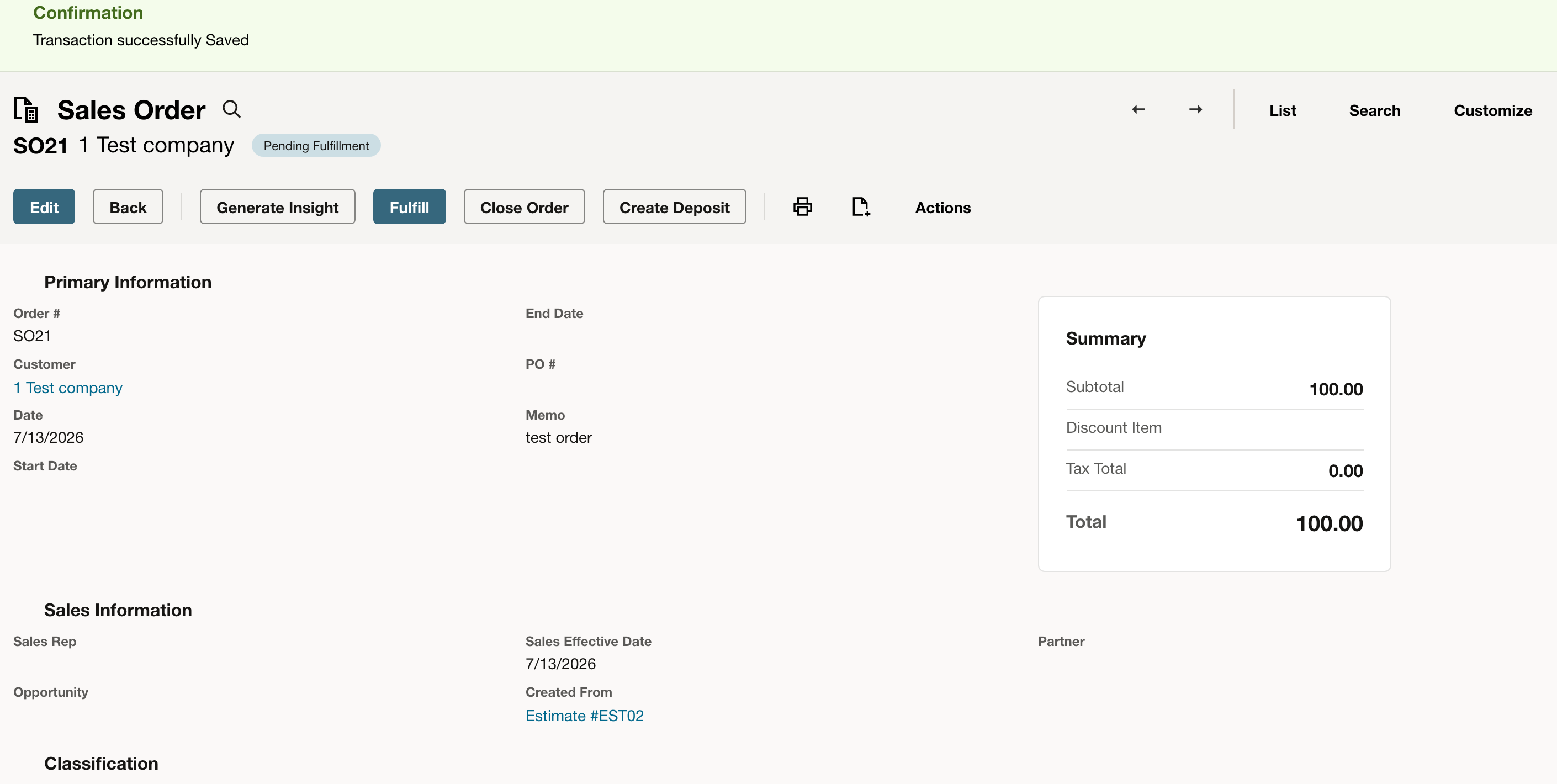This screenshot has height=784, width=1557.
Task: Click the Summary panel title
Action: (1105, 338)
